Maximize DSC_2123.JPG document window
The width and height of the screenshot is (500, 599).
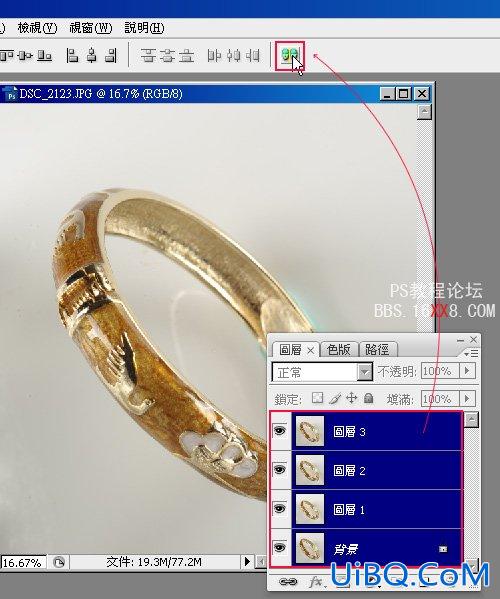(x=404, y=94)
